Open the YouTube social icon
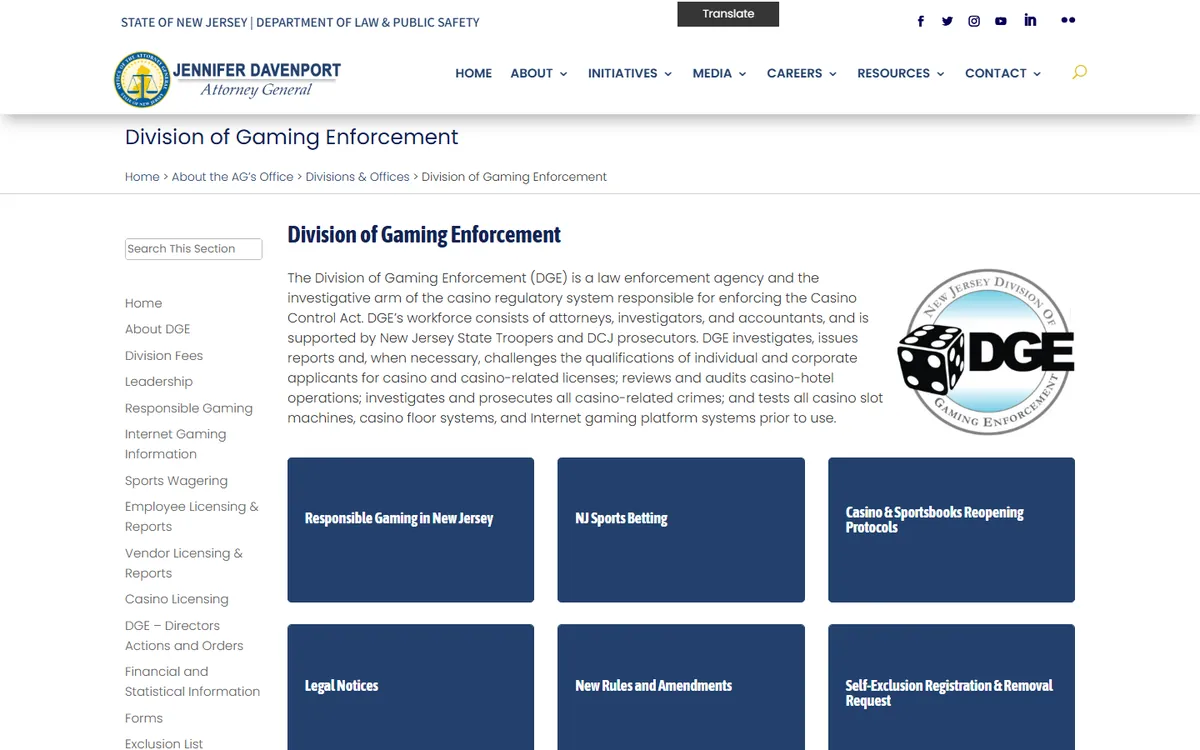1200x750 pixels. [x=1001, y=21]
